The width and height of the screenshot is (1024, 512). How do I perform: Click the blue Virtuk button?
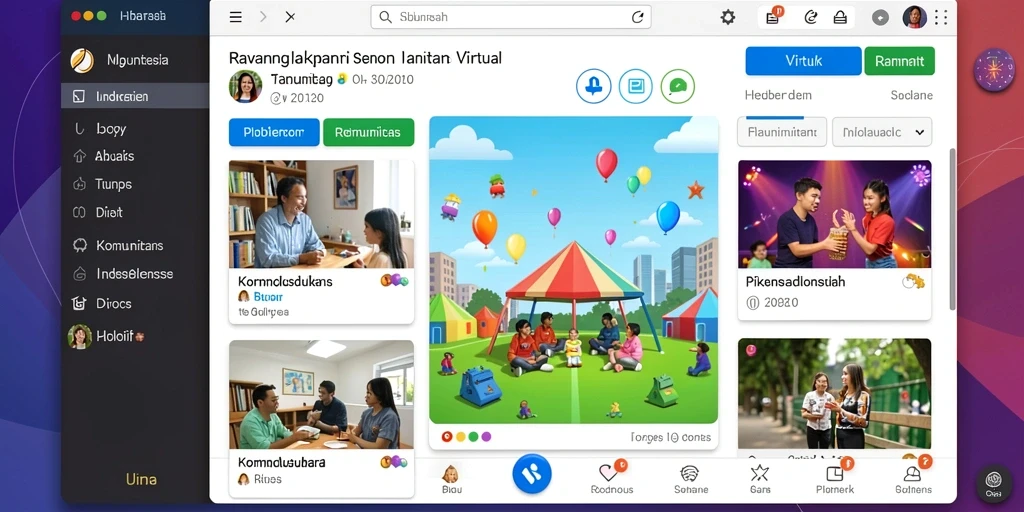(803, 61)
